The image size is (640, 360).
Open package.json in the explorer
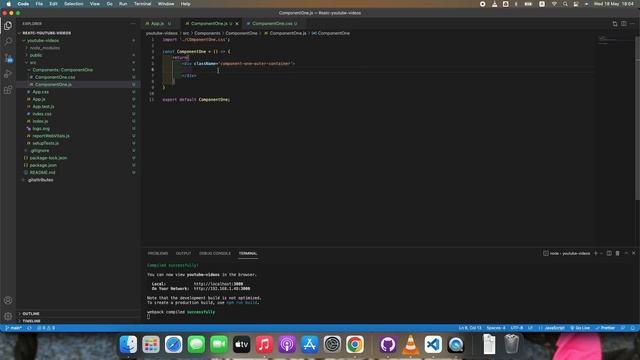point(43,165)
